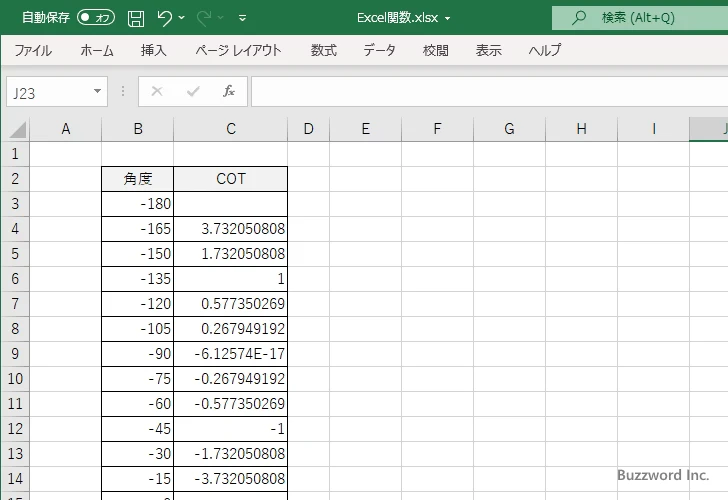Screen dimensions: 728x500
Task: Select column I header
Action: 653,129
